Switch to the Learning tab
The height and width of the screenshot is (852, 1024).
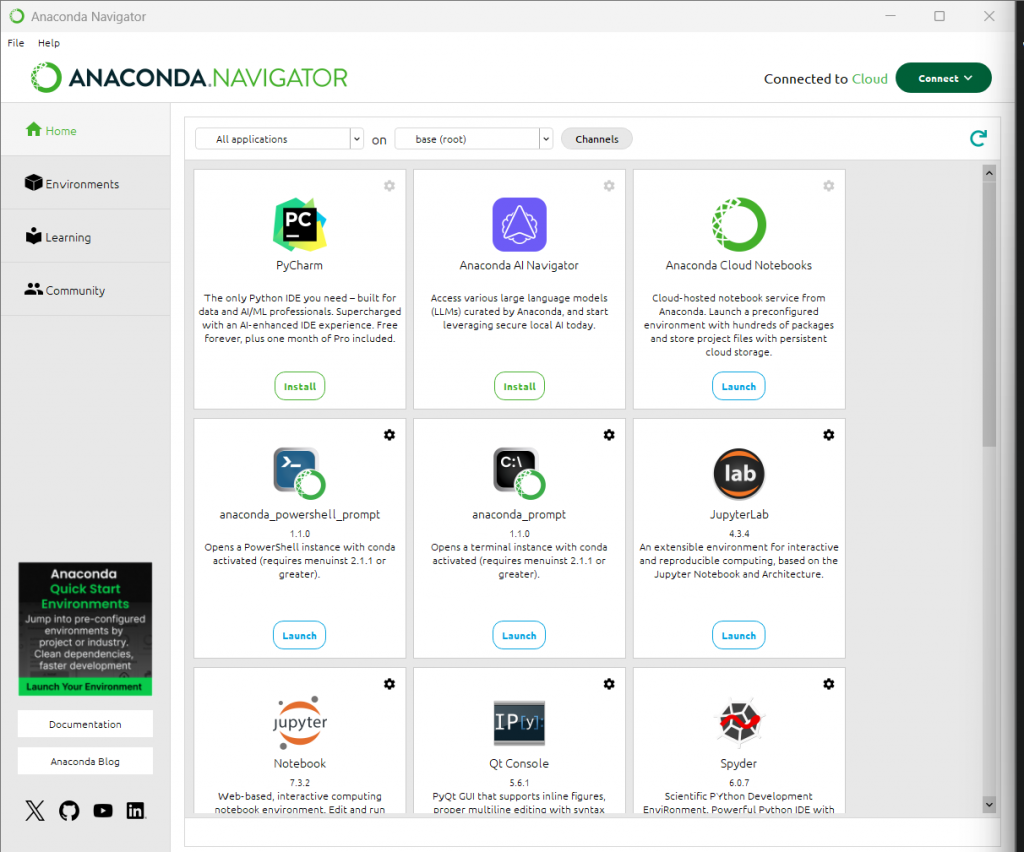point(86,237)
